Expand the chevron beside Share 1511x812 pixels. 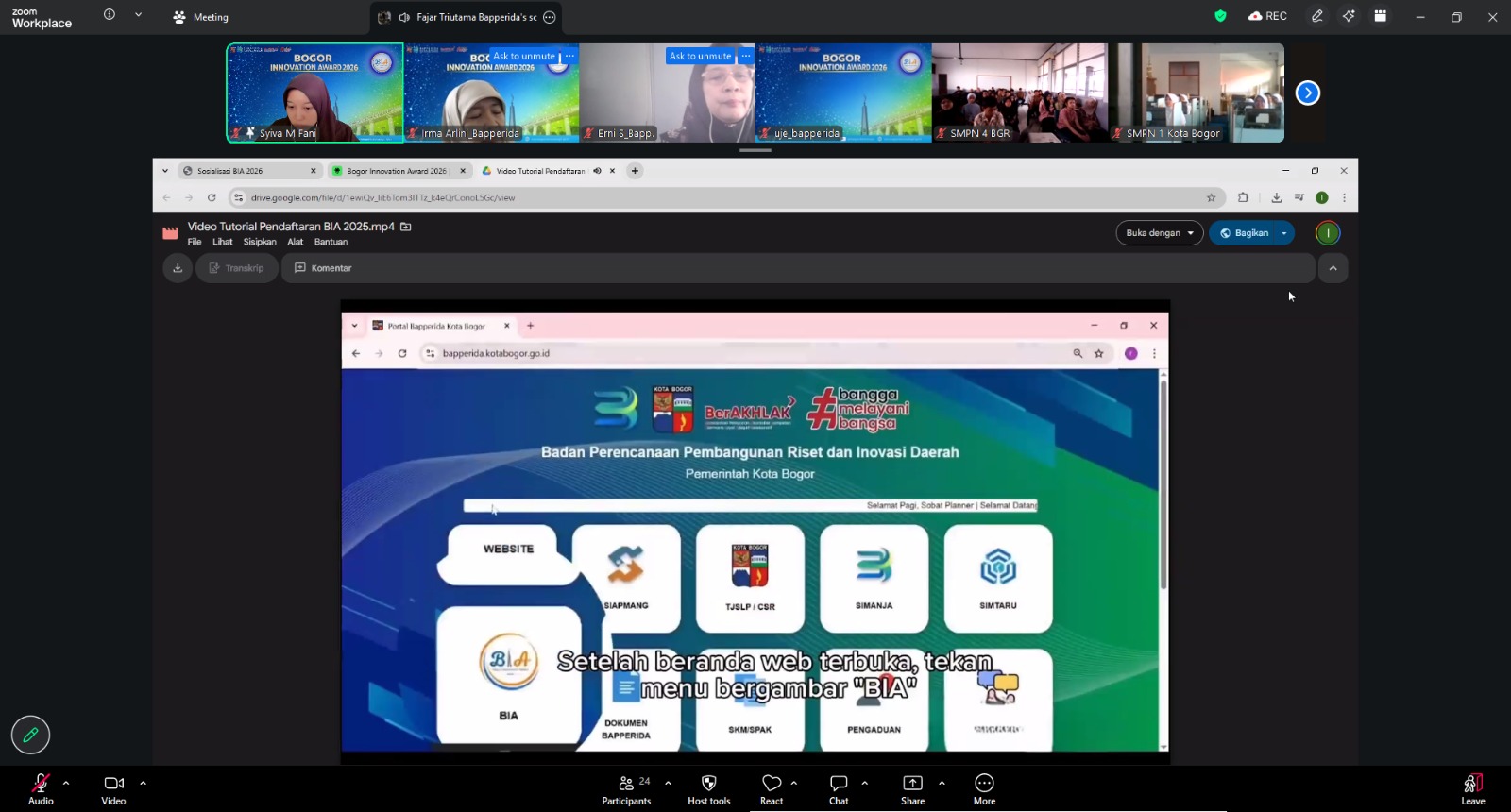pos(942,783)
